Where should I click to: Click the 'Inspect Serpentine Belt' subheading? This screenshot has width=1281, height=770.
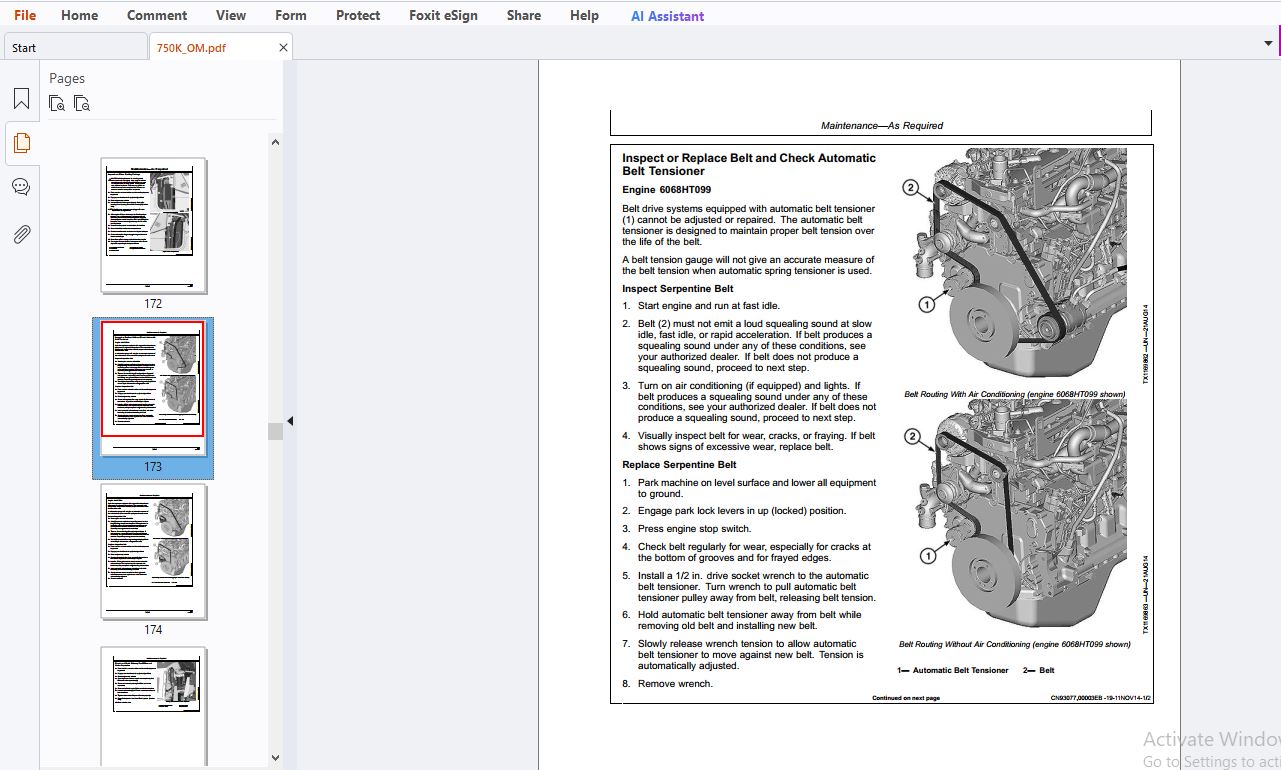[678, 289]
